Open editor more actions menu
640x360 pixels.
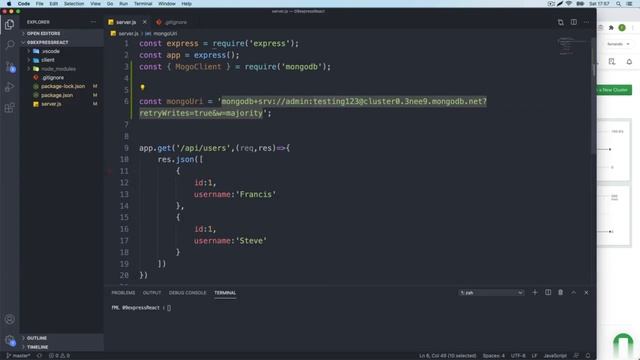[x=587, y=22]
